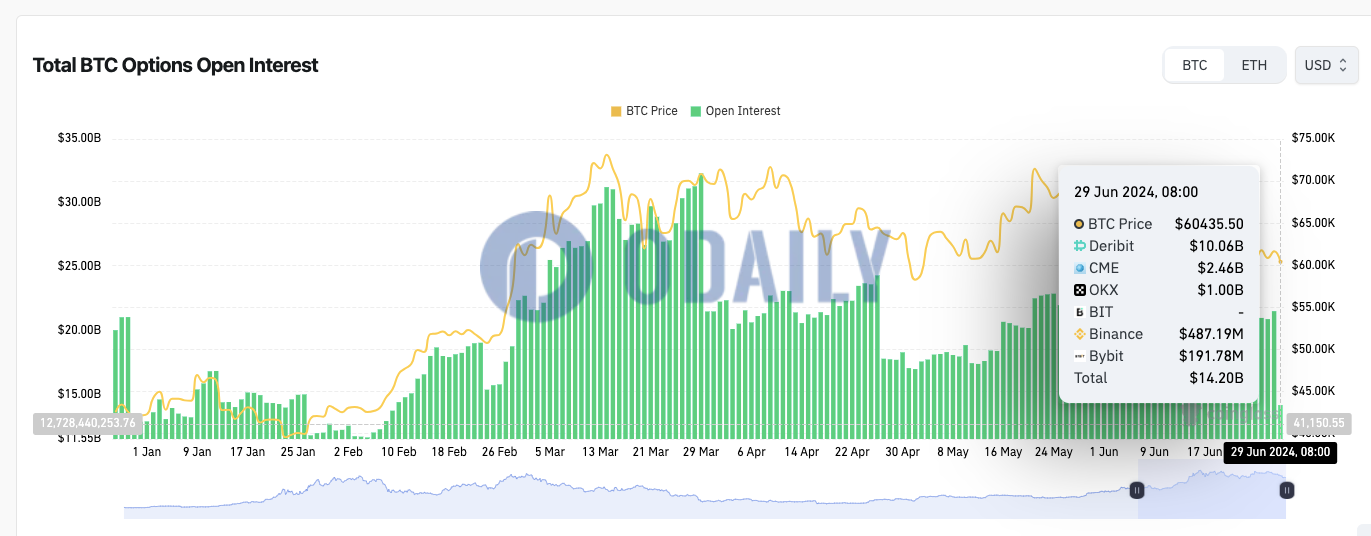The width and height of the screenshot is (1371, 536).
Task: Click the BTC Price dot icon in tooltip
Action: coord(1079,224)
